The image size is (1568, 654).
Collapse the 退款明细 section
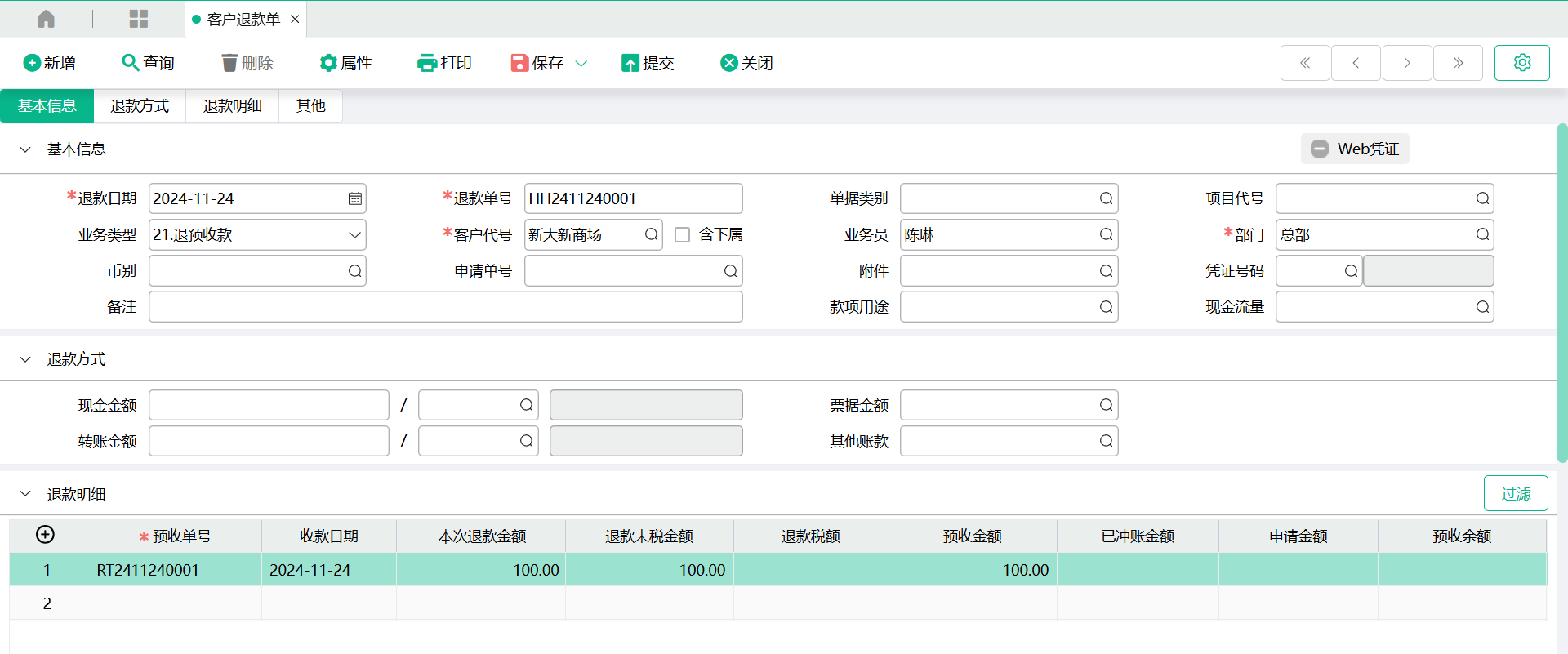[25, 494]
